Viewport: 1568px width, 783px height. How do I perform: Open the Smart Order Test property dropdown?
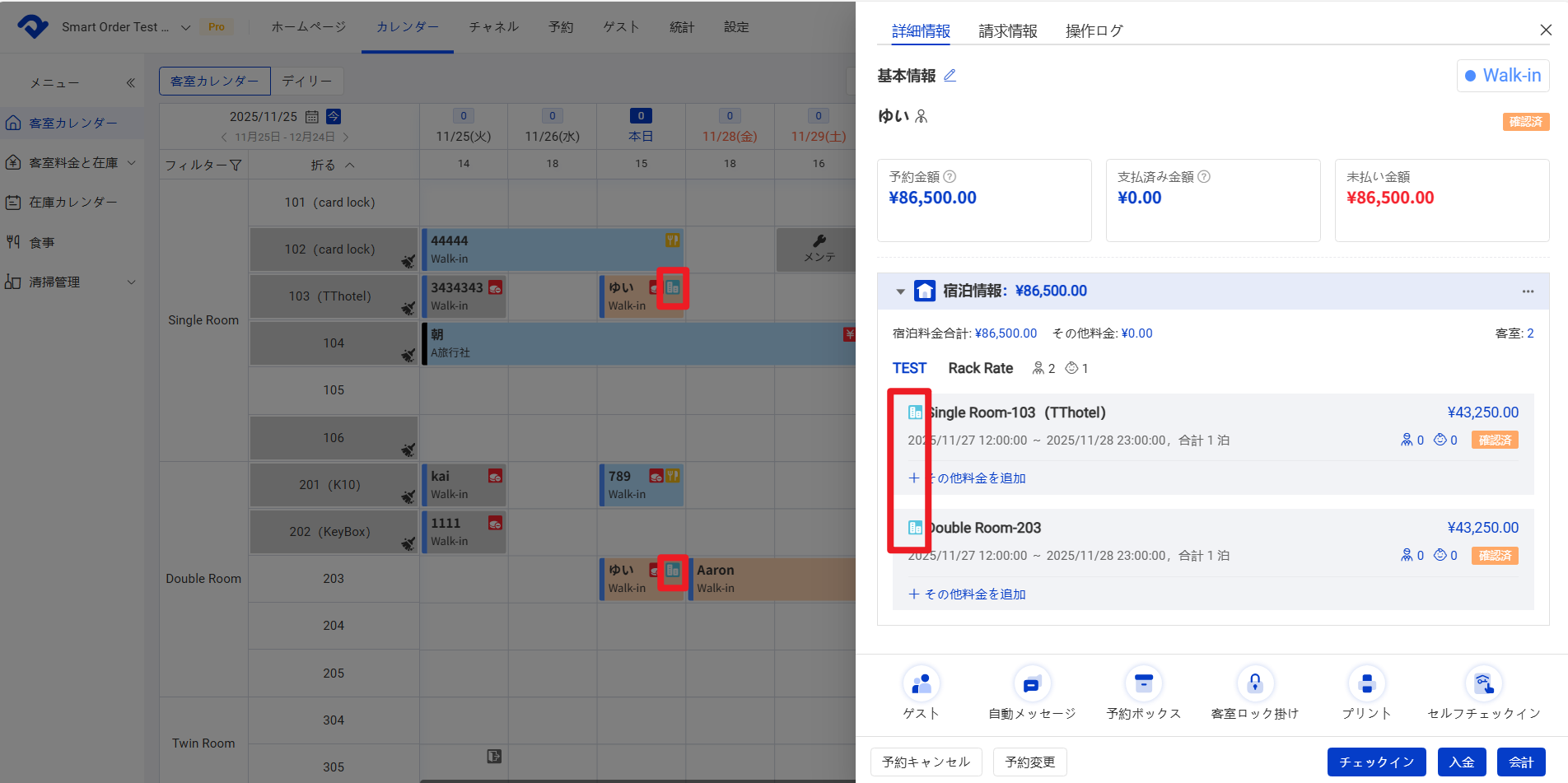point(185,27)
